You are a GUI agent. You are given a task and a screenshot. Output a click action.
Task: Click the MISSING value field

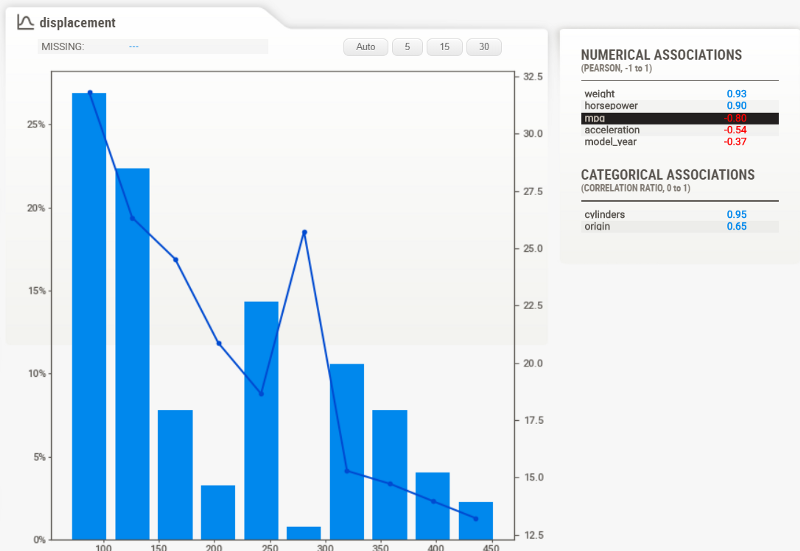click(x=153, y=46)
